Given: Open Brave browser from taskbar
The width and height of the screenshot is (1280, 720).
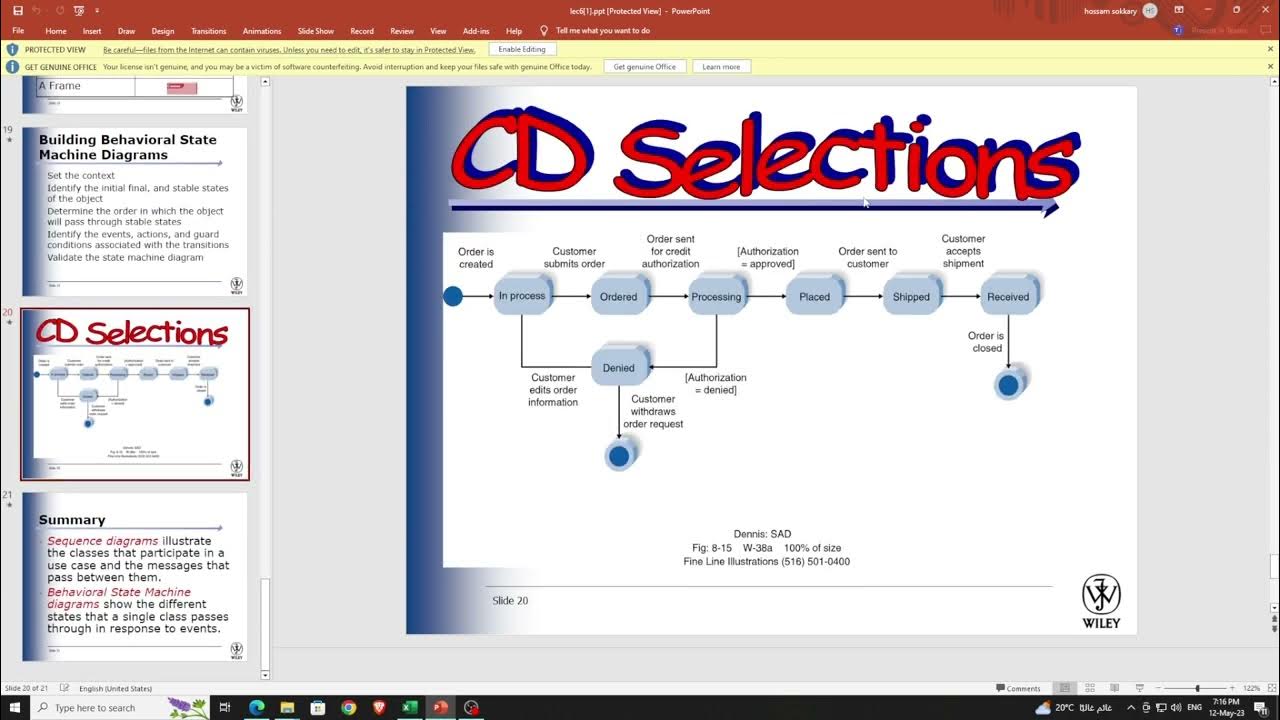Looking at the screenshot, I should (x=379, y=708).
